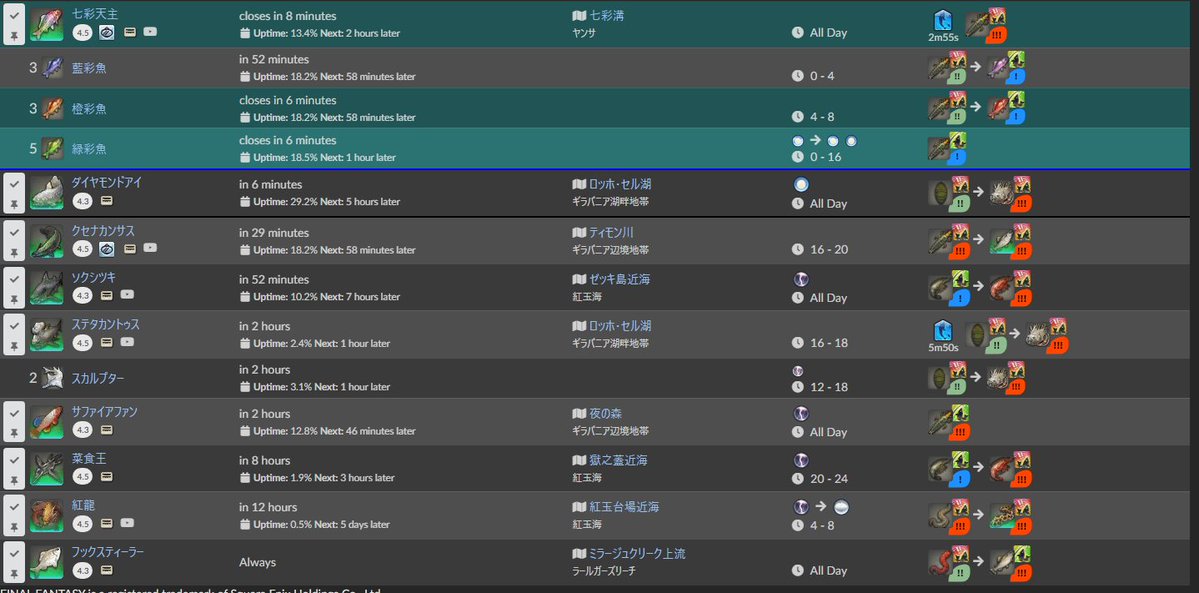1199x593 pixels.
Task: Click the Fish Eyes icon under クセナカンサス
Action: [x=107, y=248]
